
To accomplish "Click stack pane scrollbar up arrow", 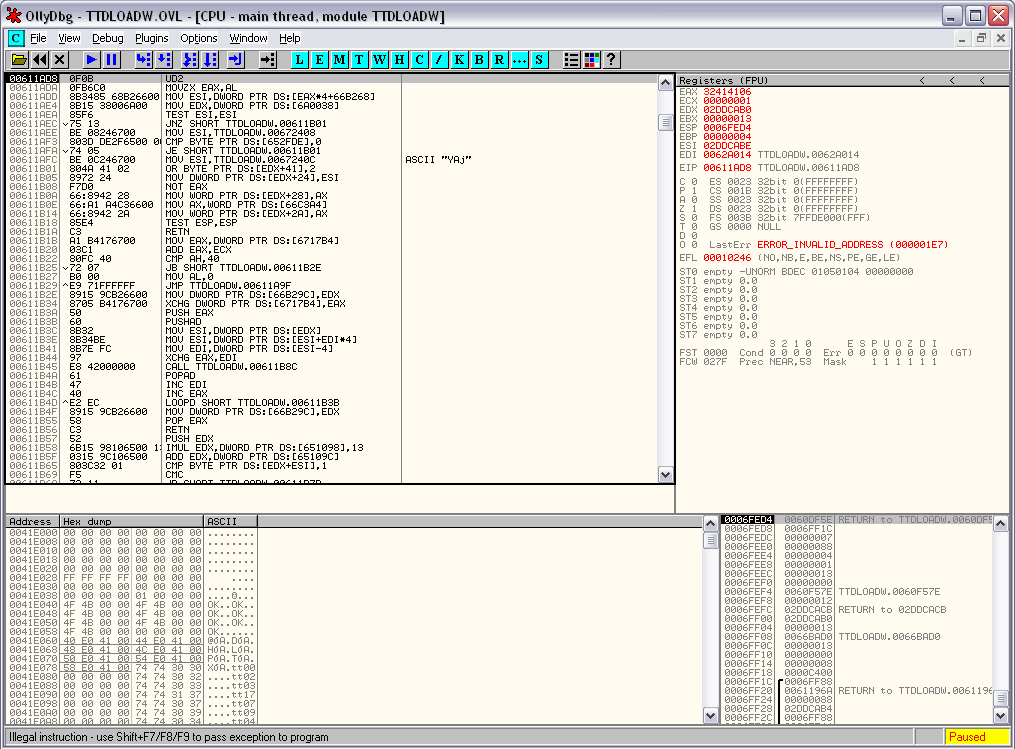I will click(1001, 523).
